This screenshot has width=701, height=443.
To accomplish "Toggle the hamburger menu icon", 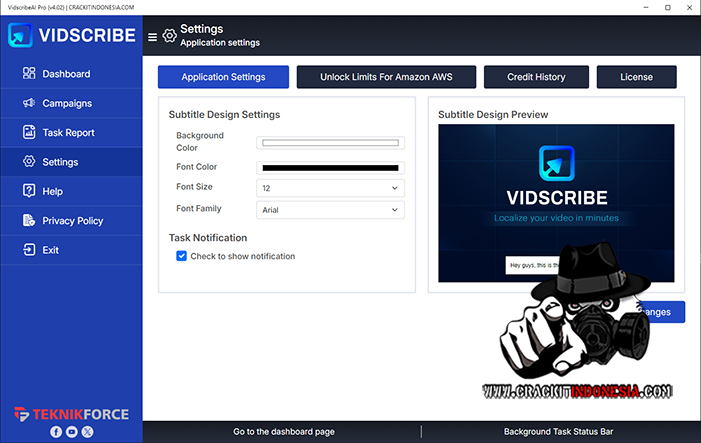I will pos(152,37).
